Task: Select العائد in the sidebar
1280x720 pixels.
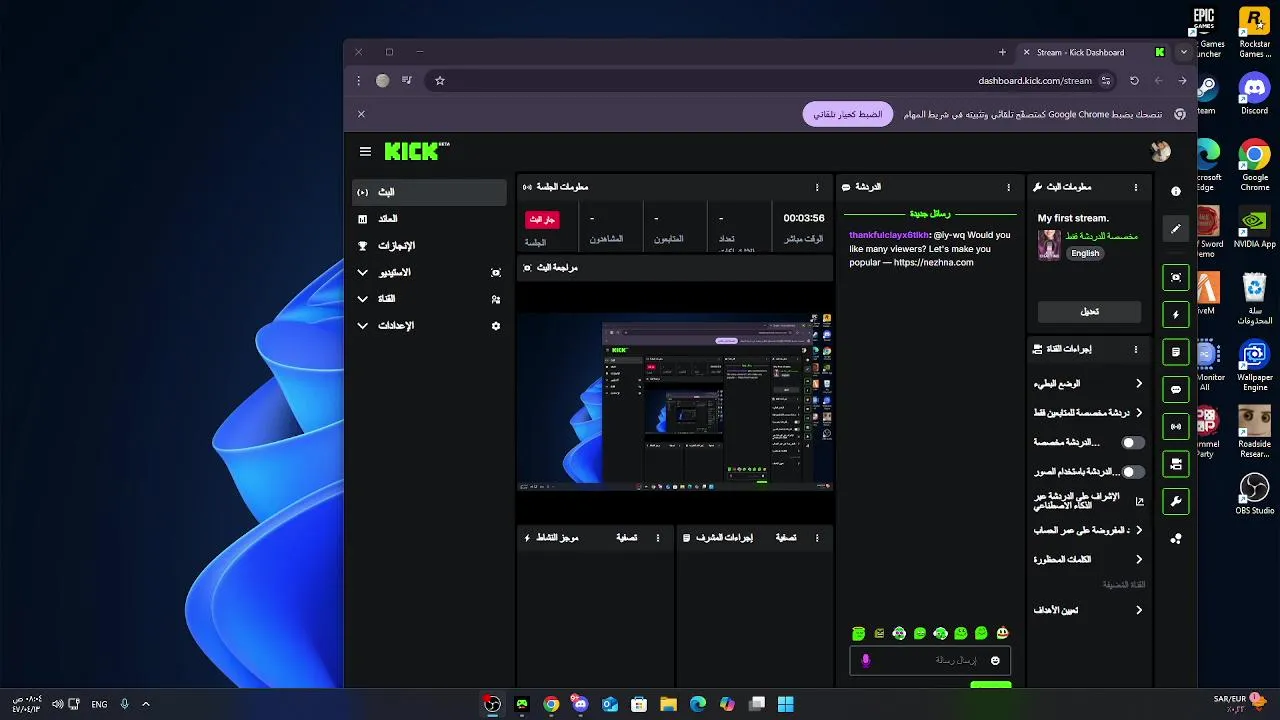Action: (429, 219)
